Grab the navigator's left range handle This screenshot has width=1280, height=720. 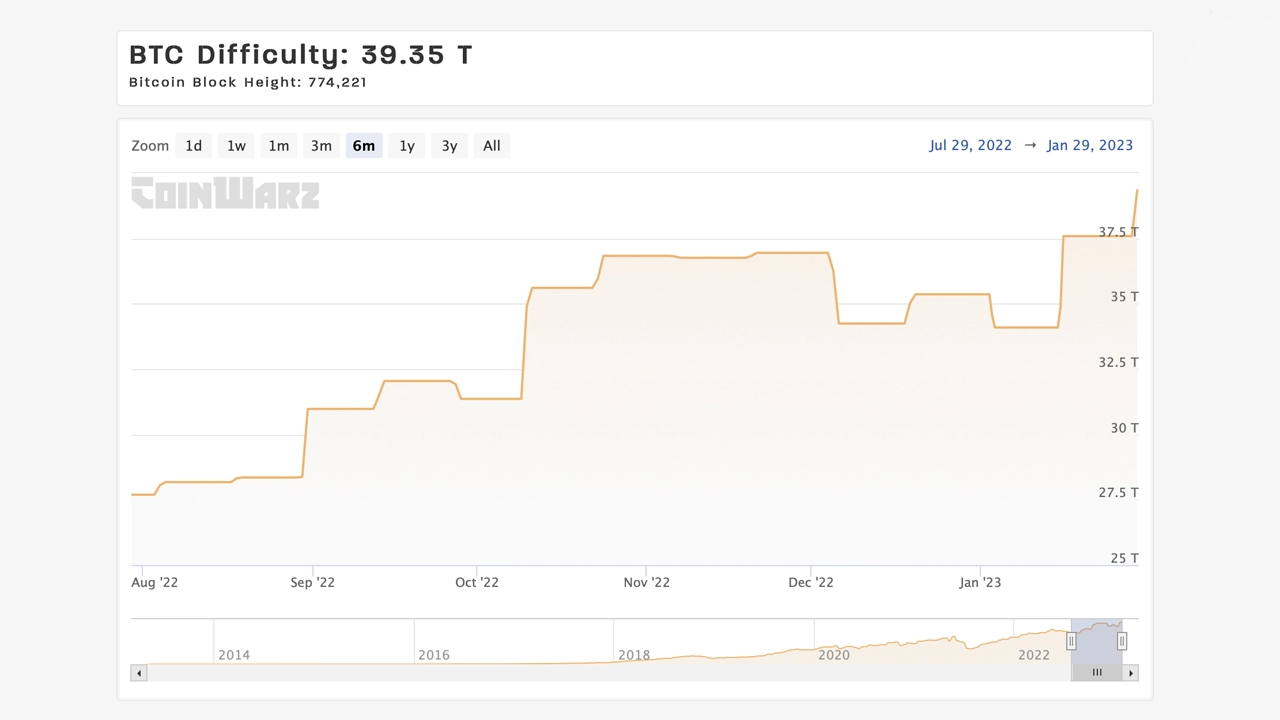pos(1071,641)
